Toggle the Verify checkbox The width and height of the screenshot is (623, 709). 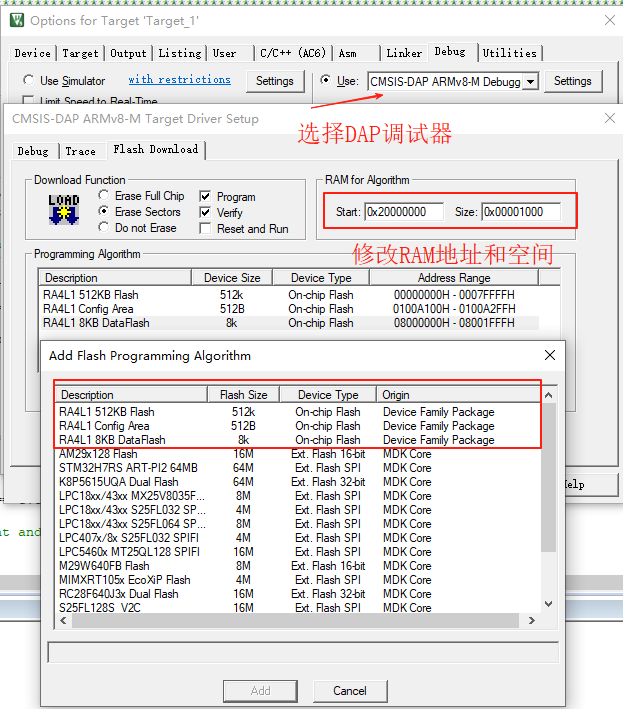(205, 212)
